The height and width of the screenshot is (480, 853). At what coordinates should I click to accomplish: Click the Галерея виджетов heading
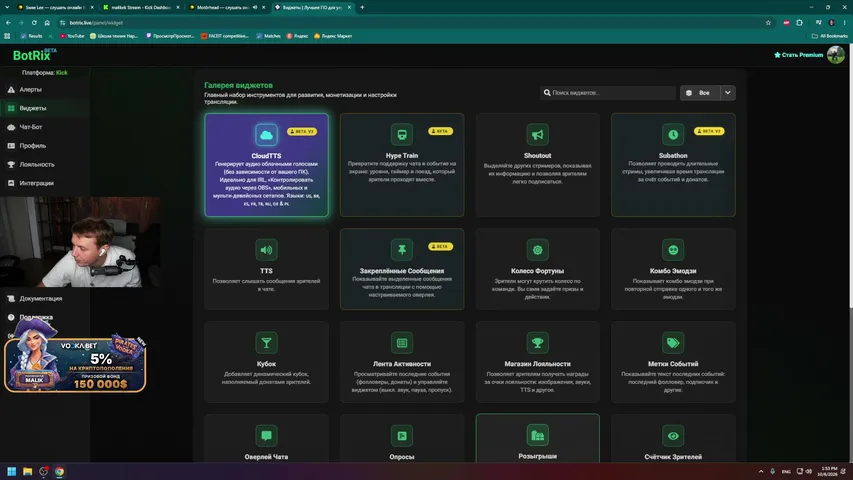tap(238, 85)
